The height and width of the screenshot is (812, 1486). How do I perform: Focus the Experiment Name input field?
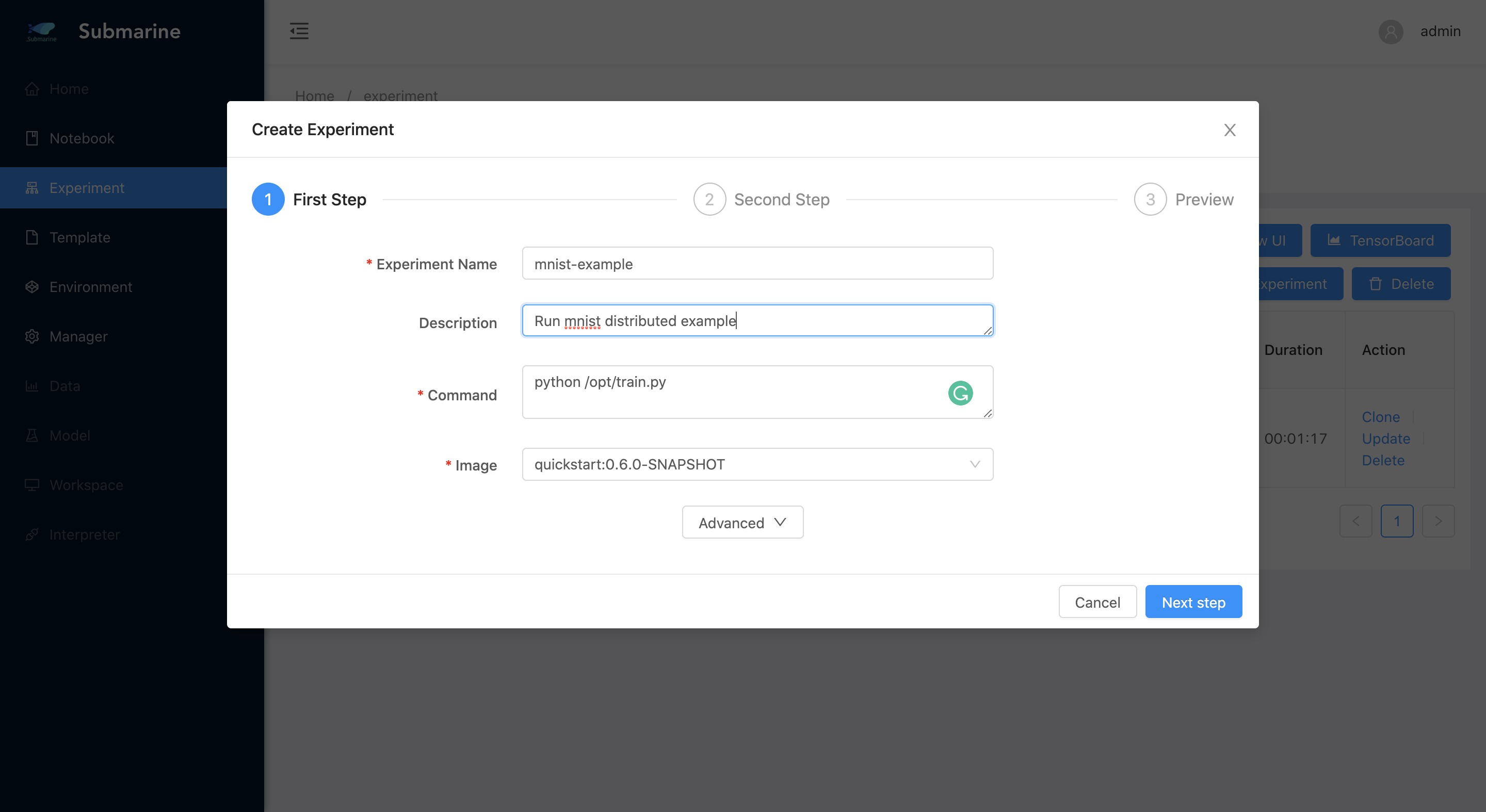(x=757, y=264)
